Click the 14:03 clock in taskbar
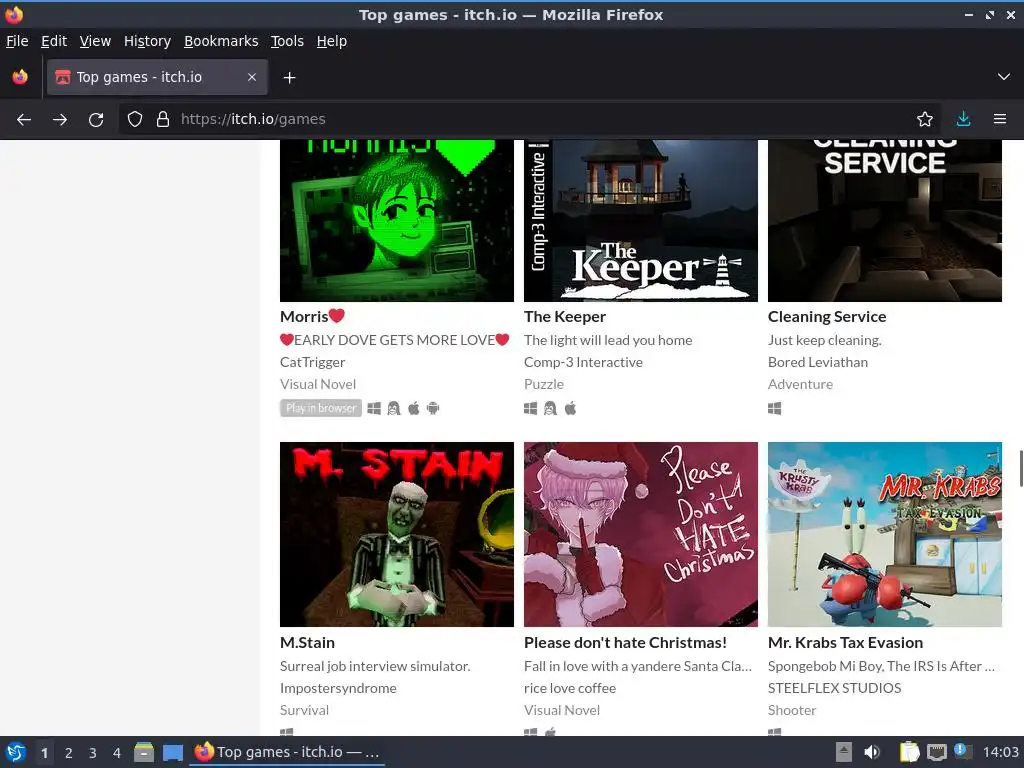This screenshot has height=768, width=1024. (1000, 752)
